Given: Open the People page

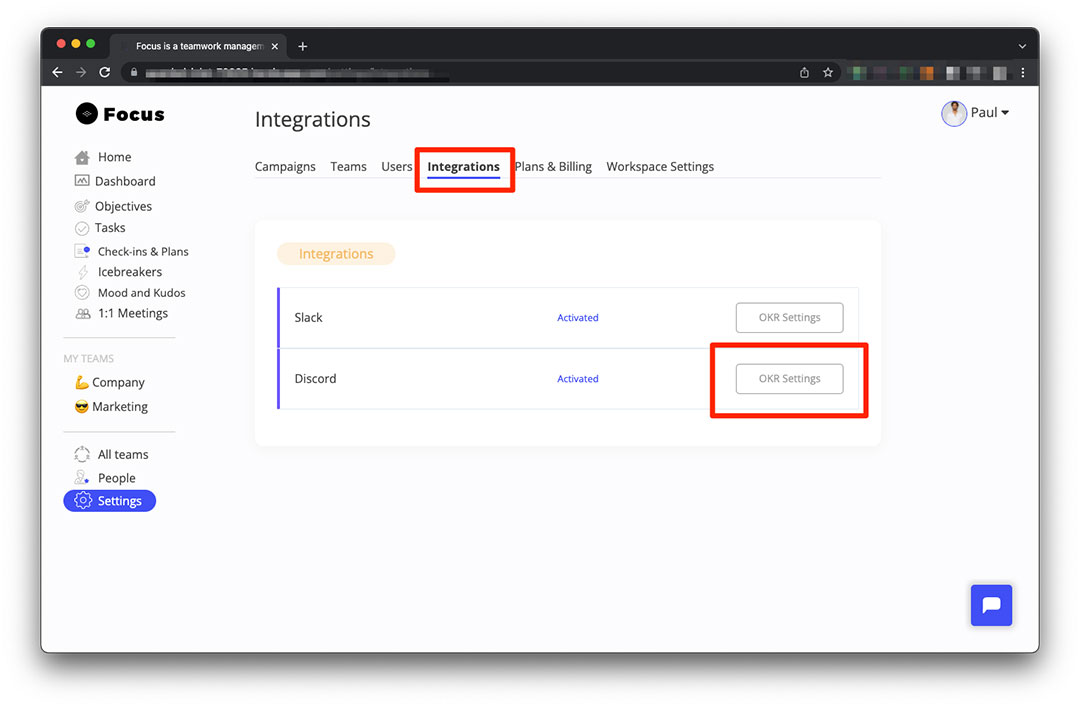Looking at the screenshot, I should point(116,478).
